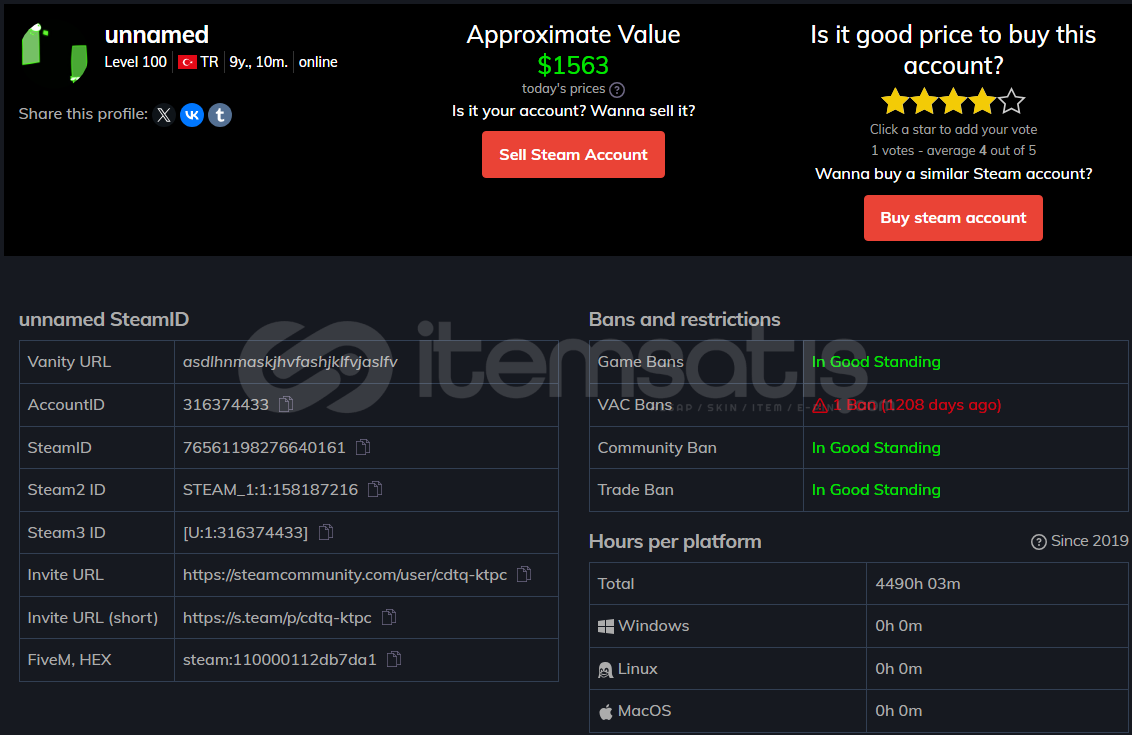Click the VAC Bans row label
This screenshot has height=735, width=1132.
(635, 405)
